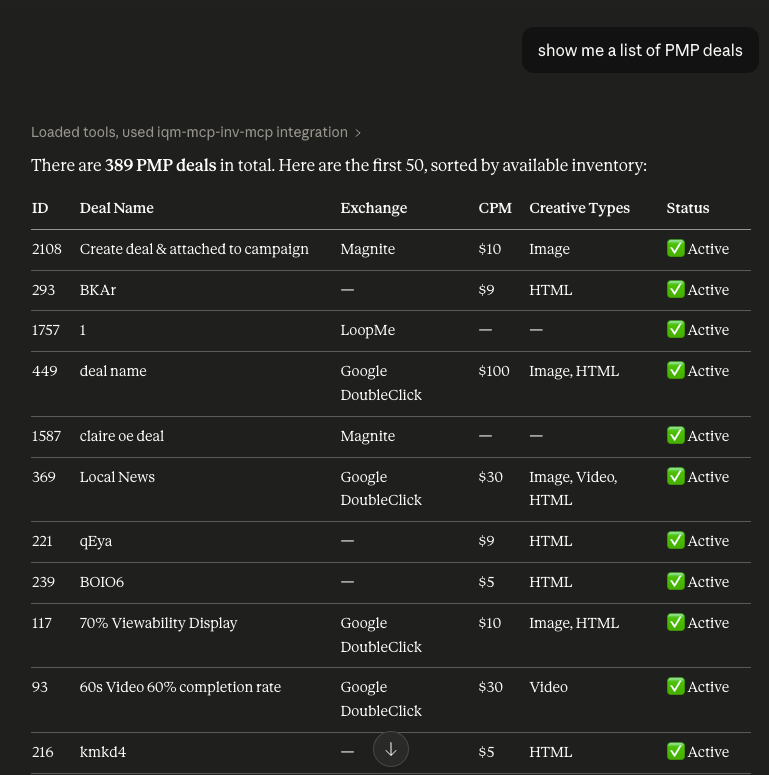Click the 'CPM' column header

point(495,208)
